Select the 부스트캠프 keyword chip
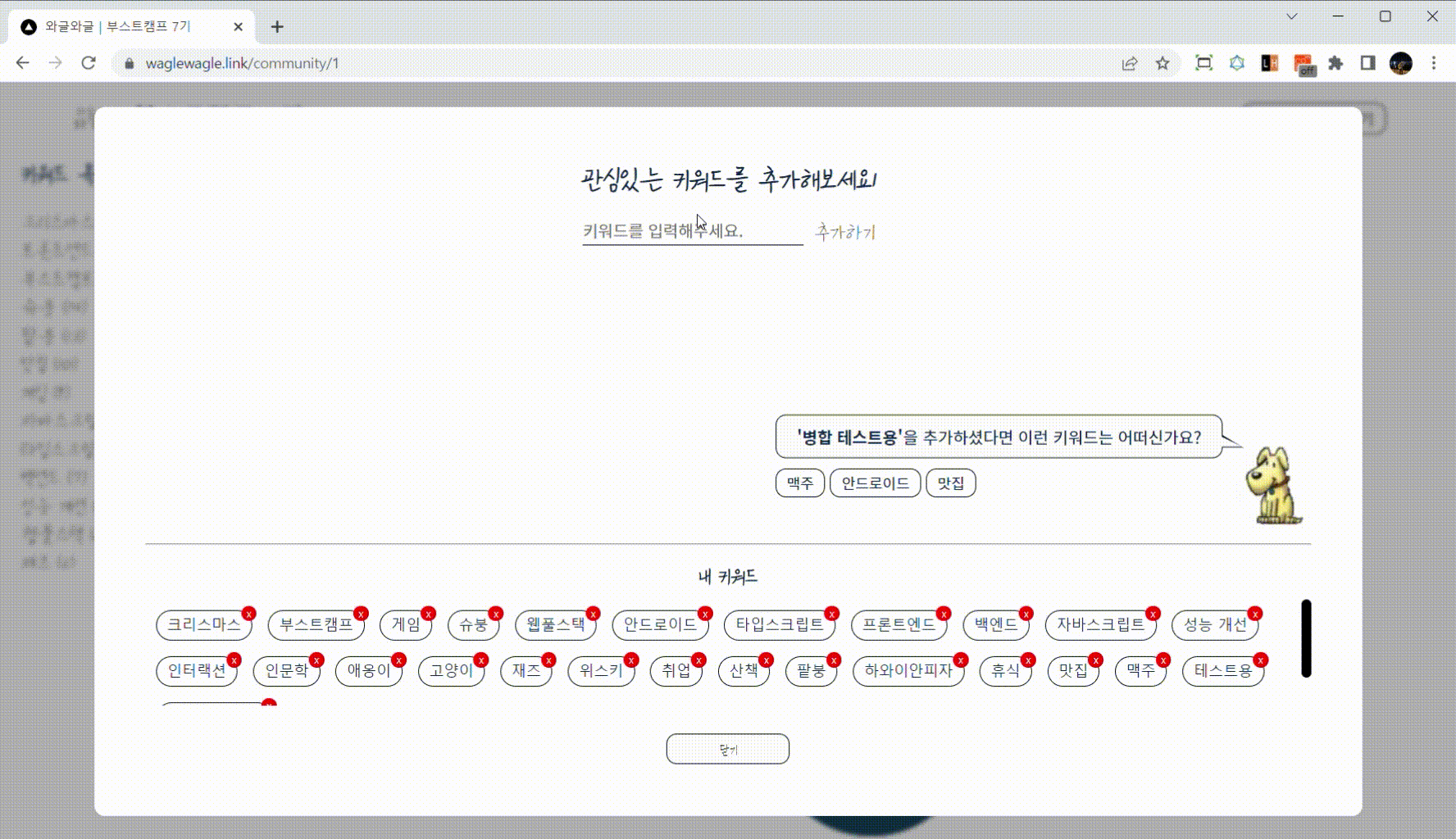1456x839 pixels. [316, 624]
